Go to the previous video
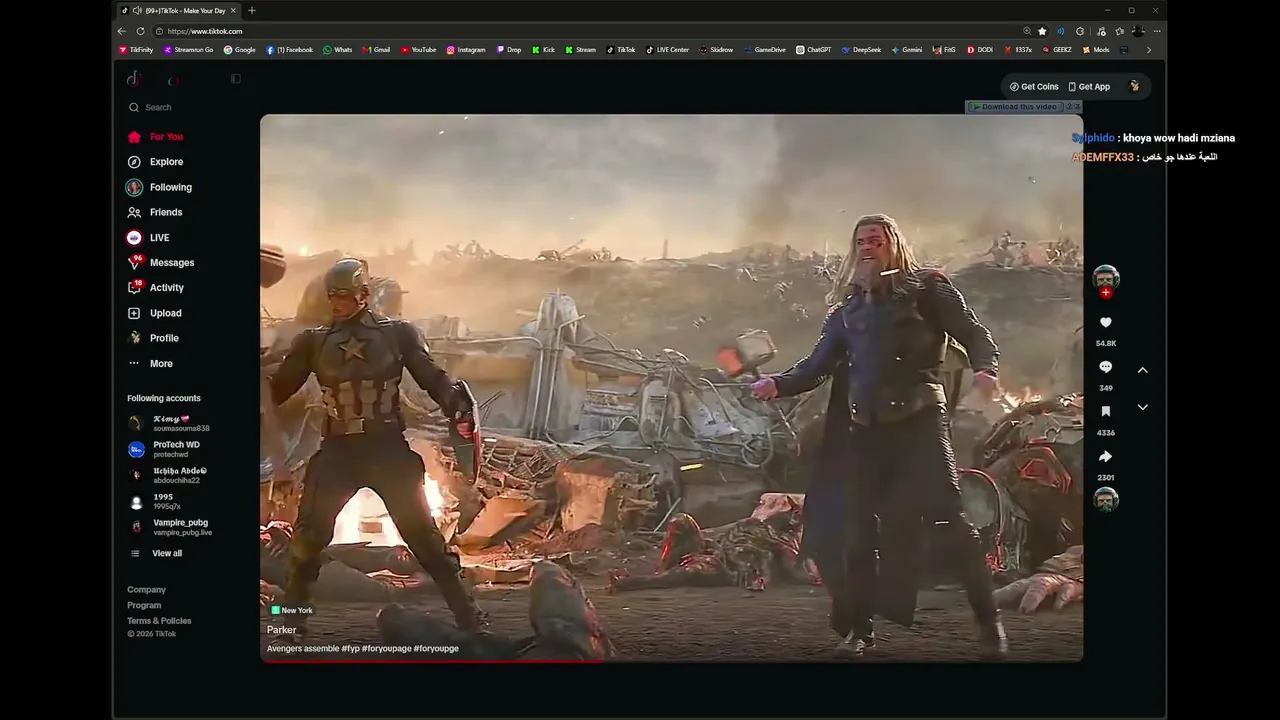 pyautogui.click(x=1142, y=370)
